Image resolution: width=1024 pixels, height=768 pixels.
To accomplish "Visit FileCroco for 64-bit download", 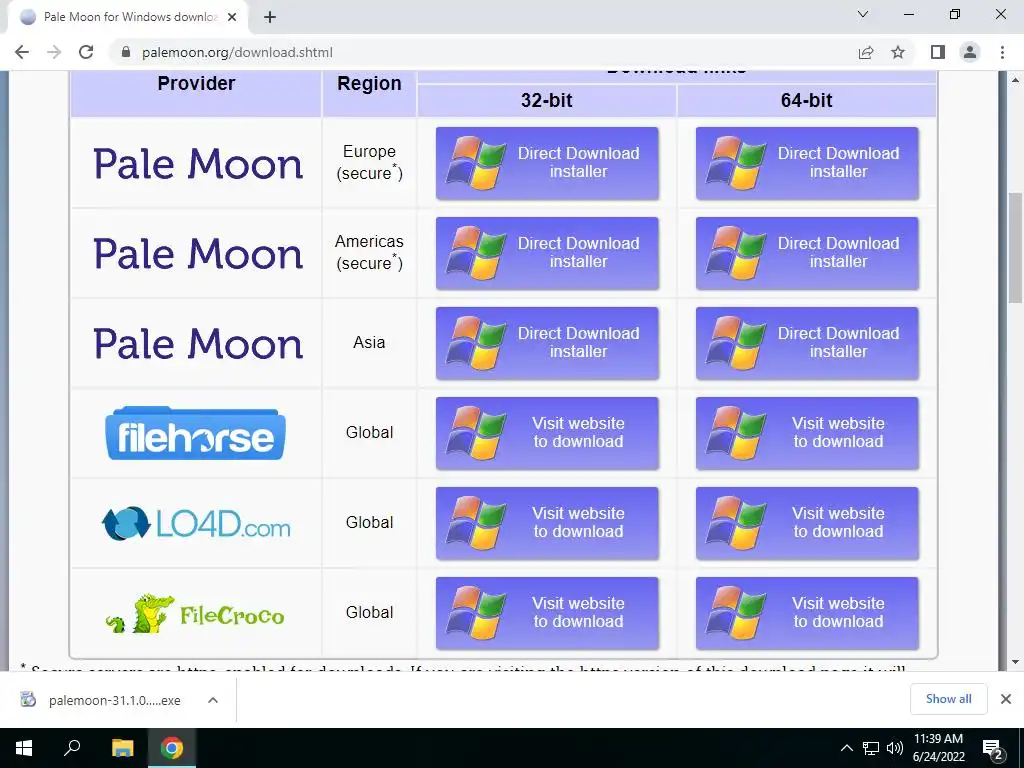I will click(x=807, y=614).
